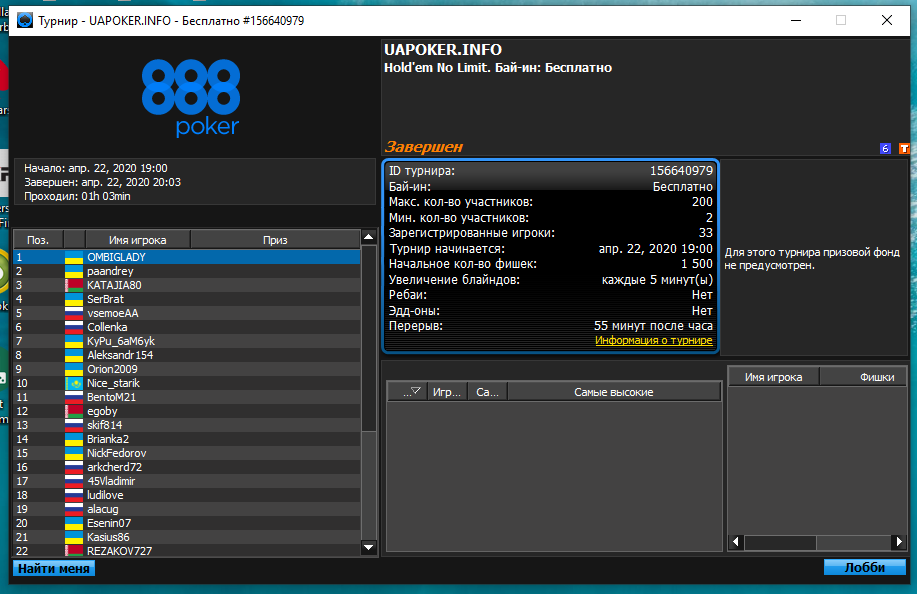917x594 pixels.
Task: Select player row REZAKOV727
Action: [187, 551]
